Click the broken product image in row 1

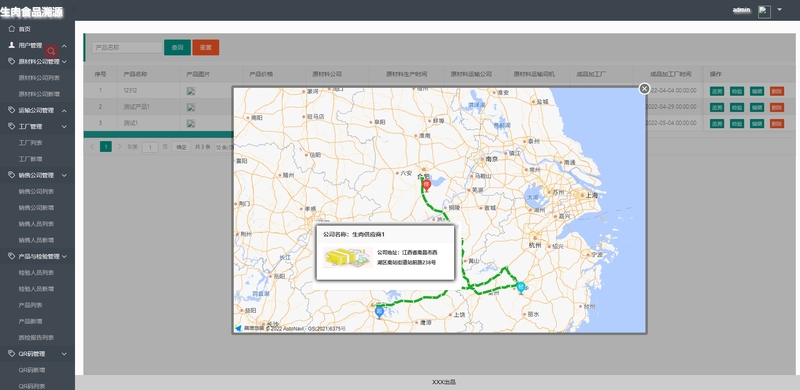(191, 91)
